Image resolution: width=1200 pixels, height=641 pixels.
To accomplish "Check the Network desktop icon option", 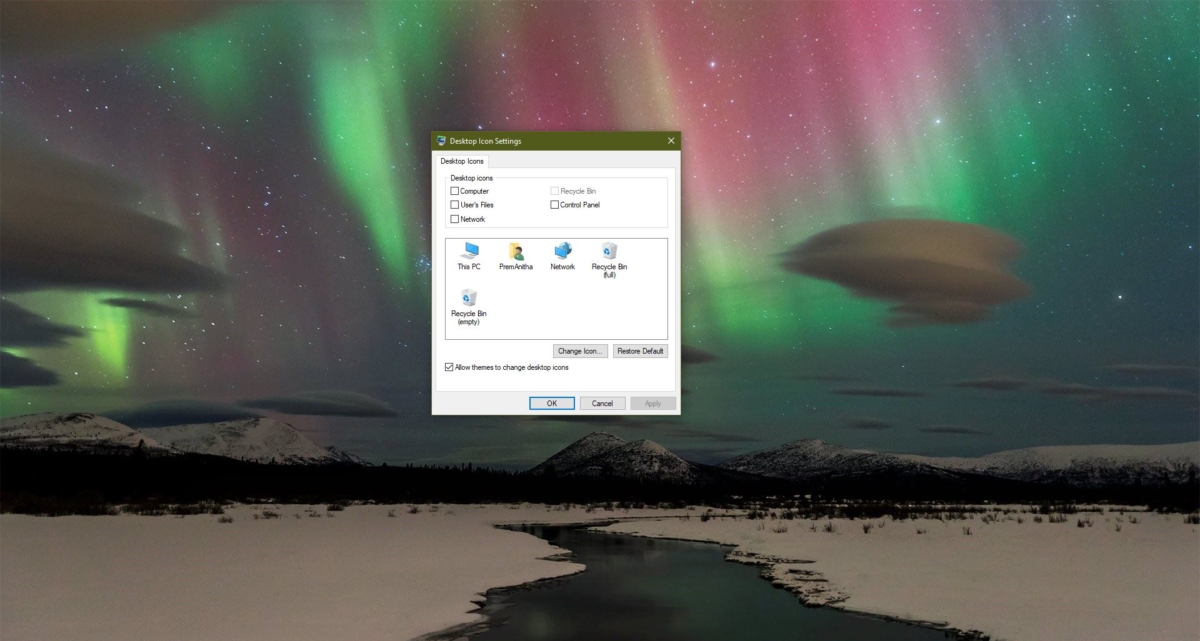I will 454,219.
